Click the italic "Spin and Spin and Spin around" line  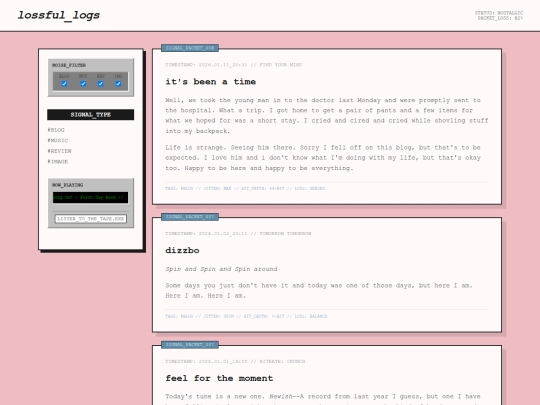pyautogui.click(x=221, y=269)
